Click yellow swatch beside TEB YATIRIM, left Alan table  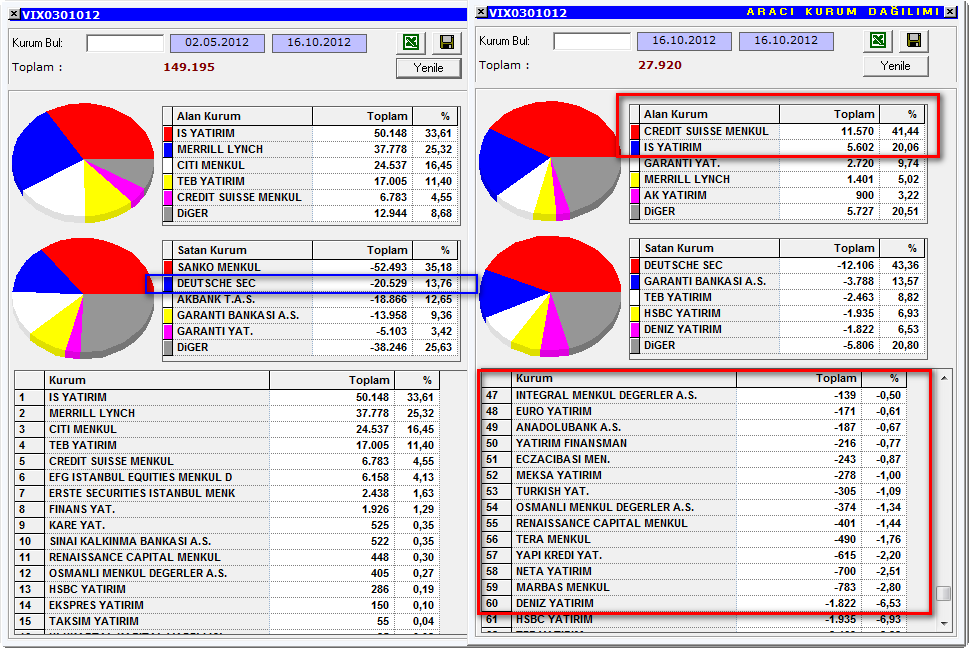pos(167,182)
